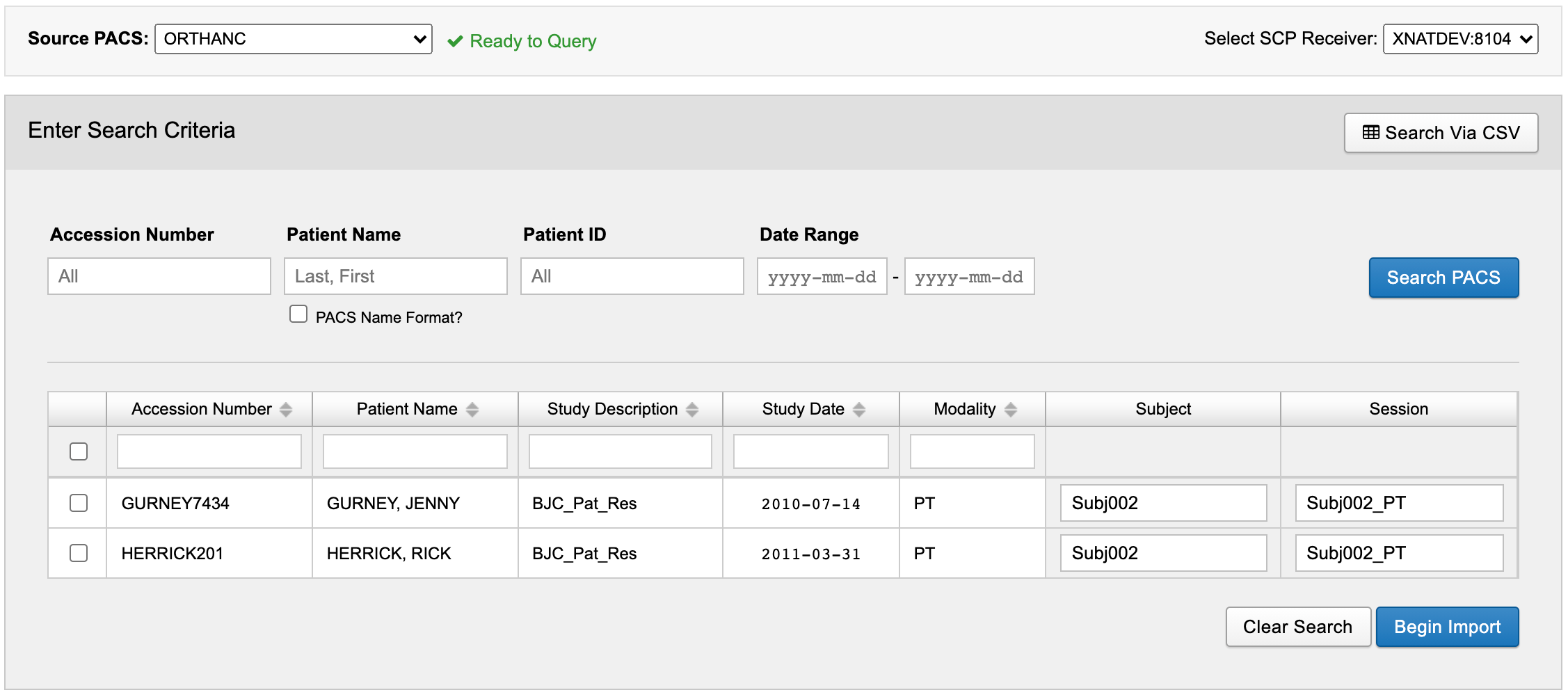
Task: Enable the PACS Name Format checkbox
Action: 298,314
